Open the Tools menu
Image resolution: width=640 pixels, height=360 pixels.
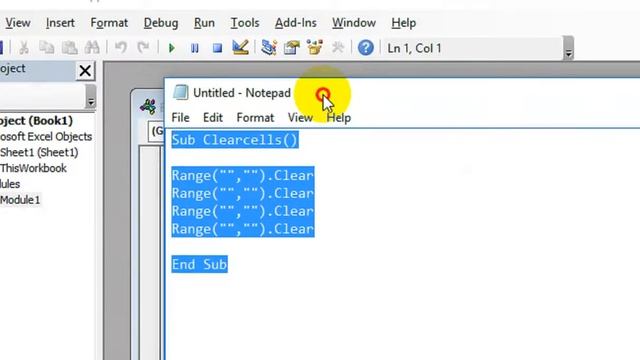point(244,23)
